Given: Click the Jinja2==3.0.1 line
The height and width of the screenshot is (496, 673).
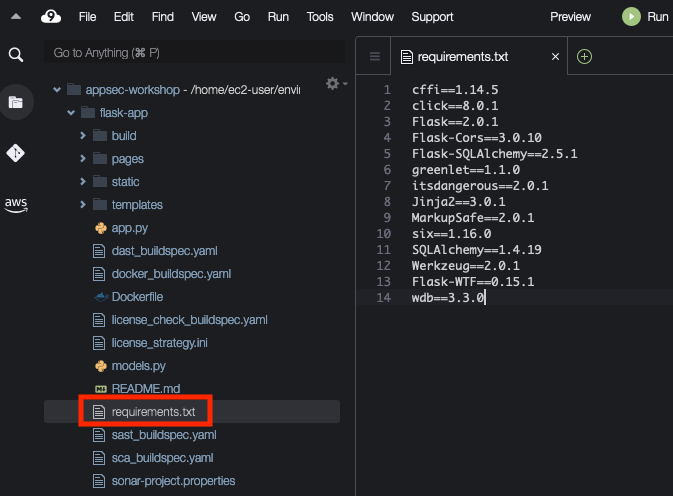Looking at the screenshot, I should click(x=458, y=202).
